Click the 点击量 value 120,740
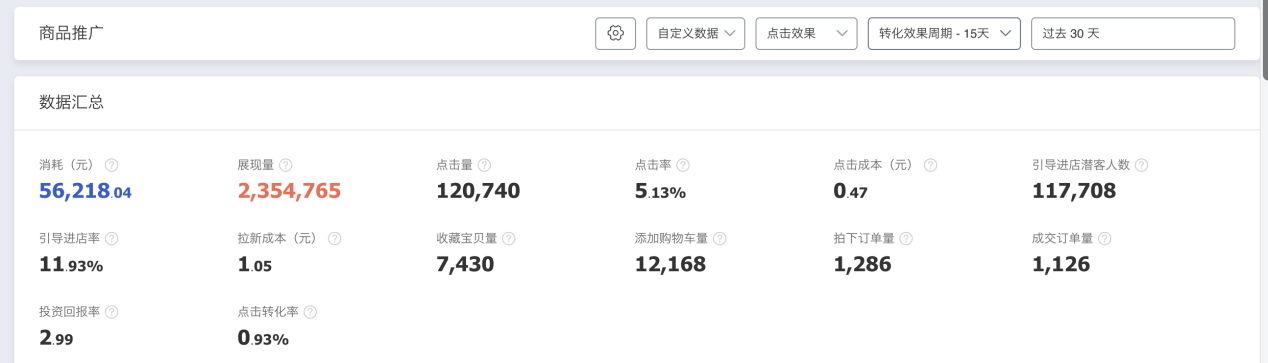 (x=479, y=191)
